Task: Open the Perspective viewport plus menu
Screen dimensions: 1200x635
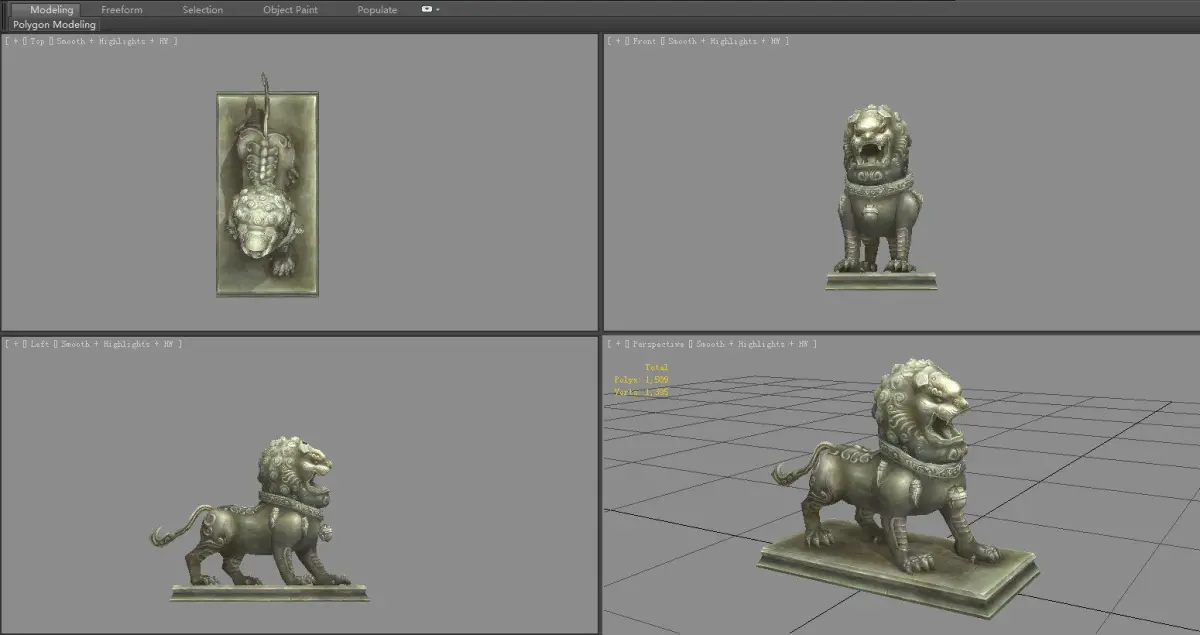Action: tap(620, 344)
